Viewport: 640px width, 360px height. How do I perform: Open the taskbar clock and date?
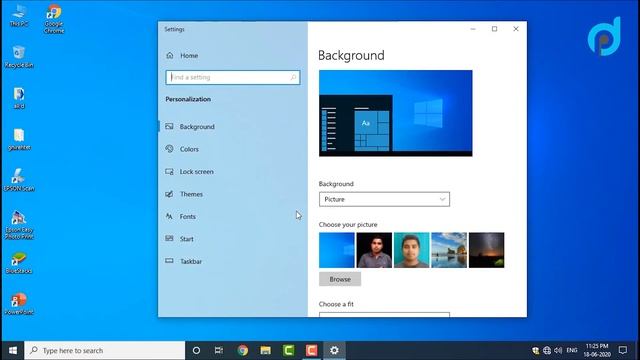(597, 350)
